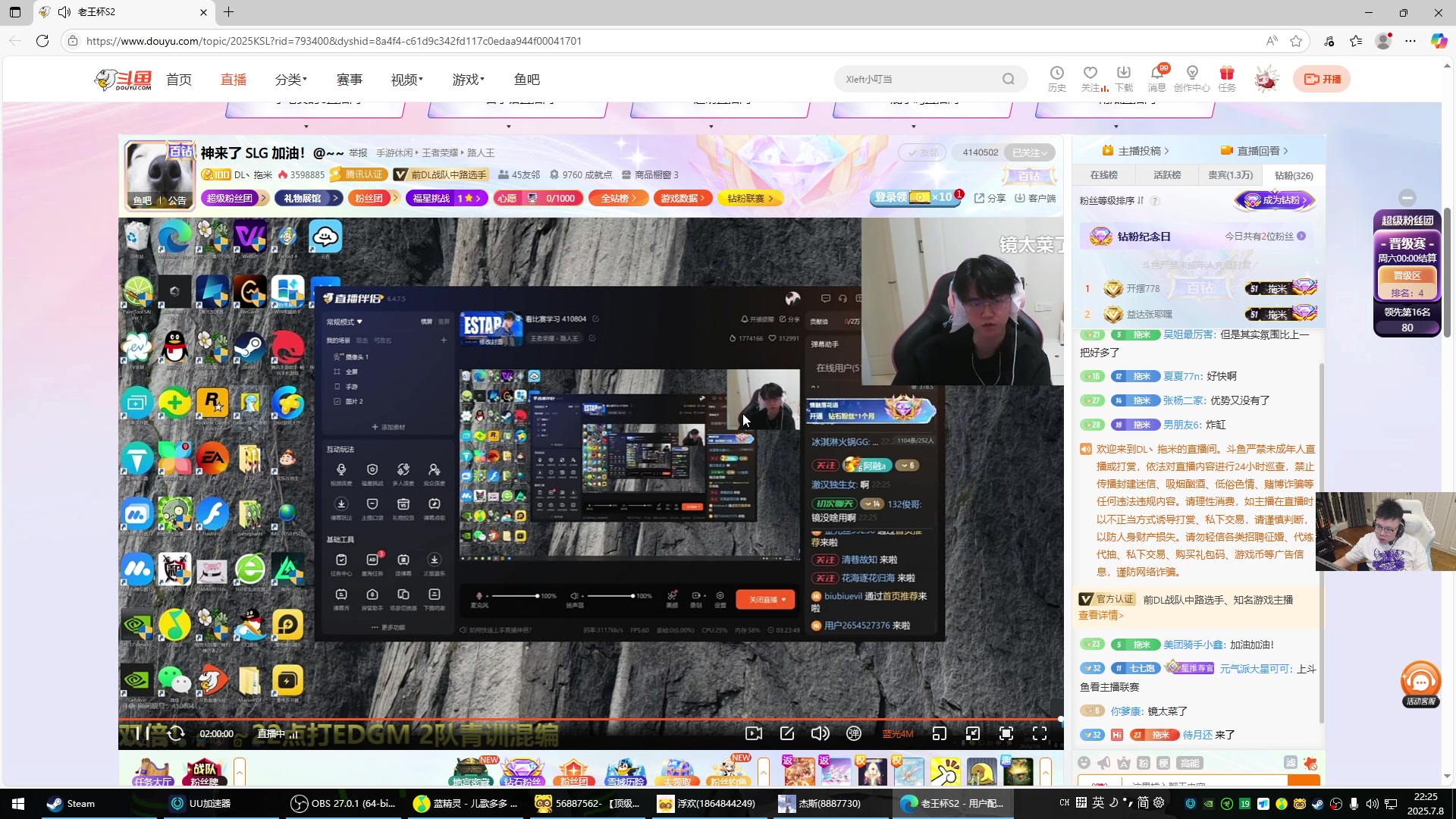Open the 礼物展馆 button
The height and width of the screenshot is (819, 1456).
point(309,198)
